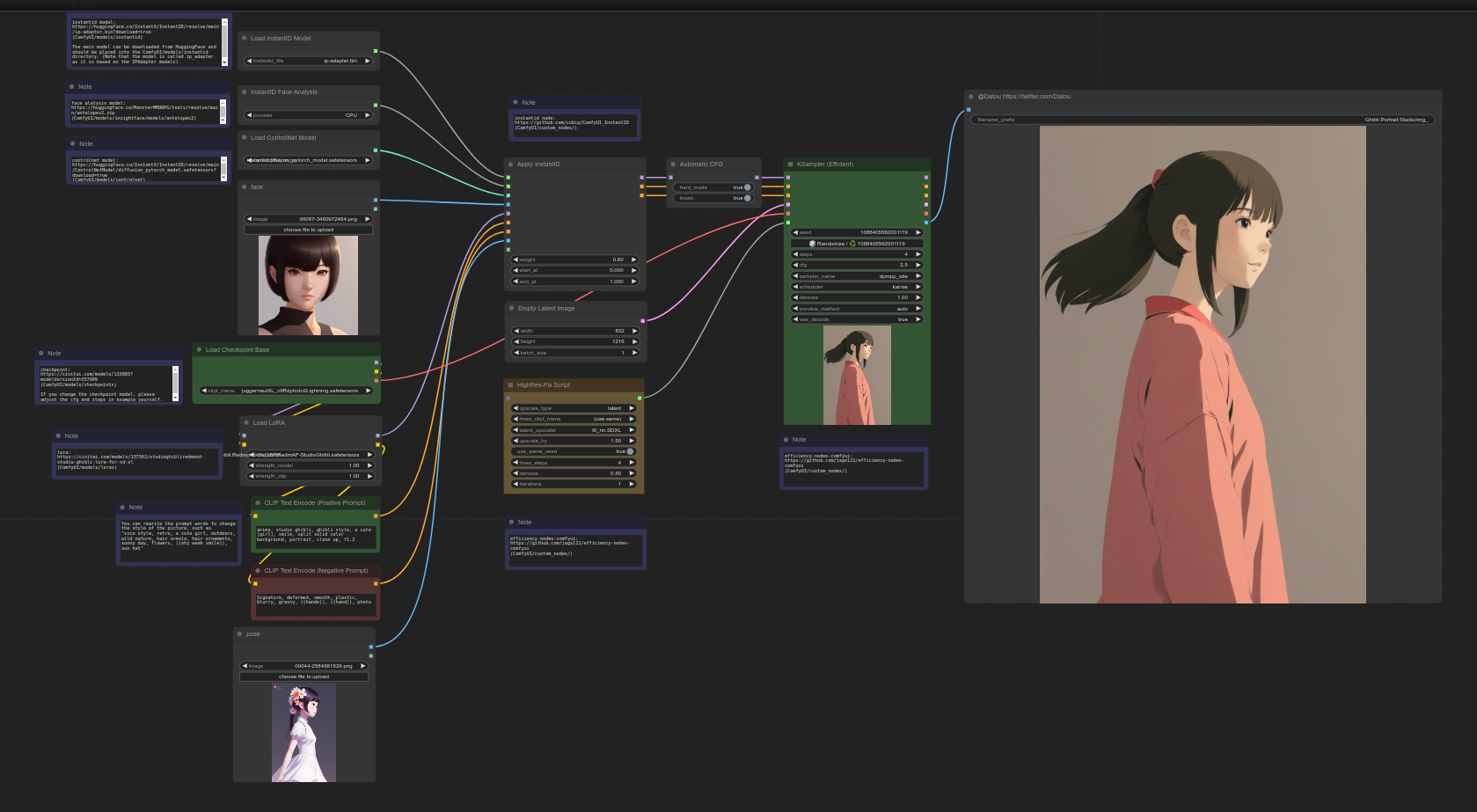Open the latent_upscaler dropdown in HighRes-Fix Script
This screenshot has height=812, width=1477.
point(574,430)
